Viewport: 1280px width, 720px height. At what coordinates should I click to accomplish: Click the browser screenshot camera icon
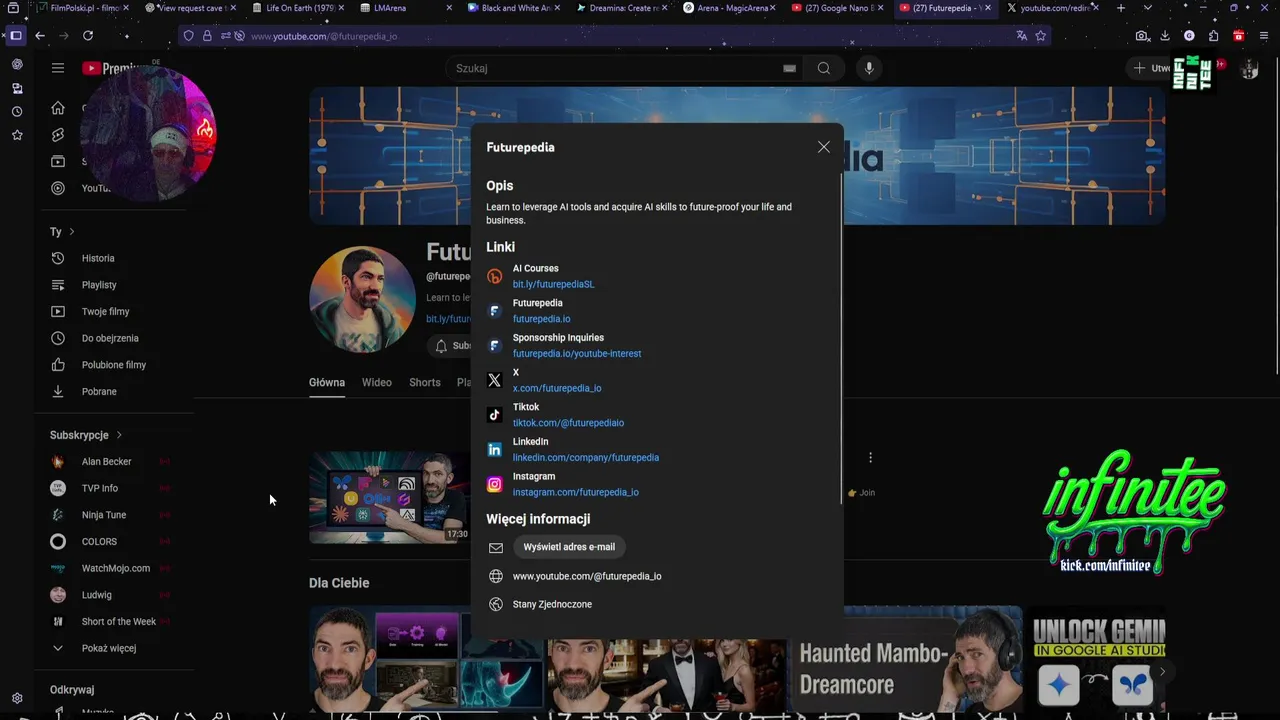(1142, 35)
